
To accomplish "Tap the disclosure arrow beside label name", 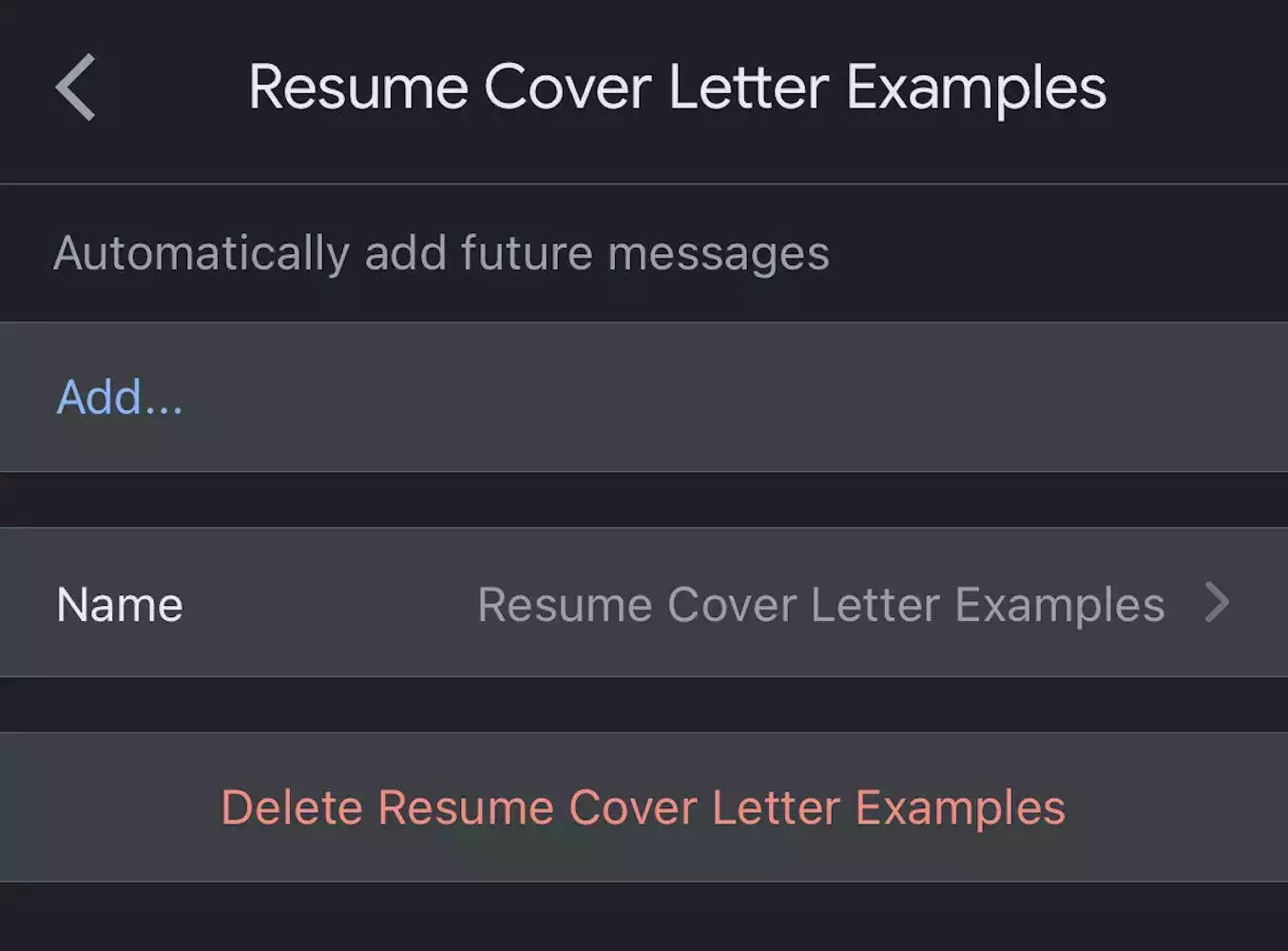I will 1217,603.
